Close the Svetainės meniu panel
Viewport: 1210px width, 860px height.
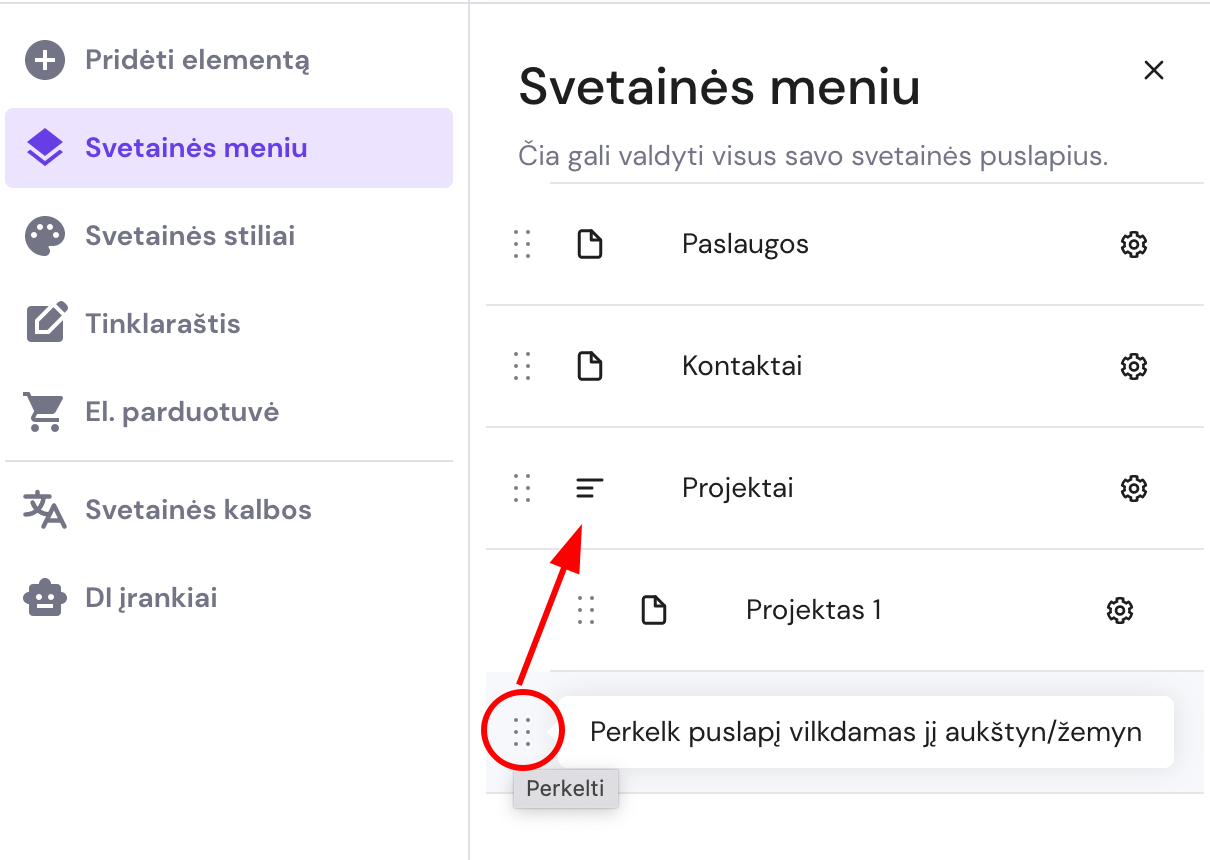(x=1153, y=70)
